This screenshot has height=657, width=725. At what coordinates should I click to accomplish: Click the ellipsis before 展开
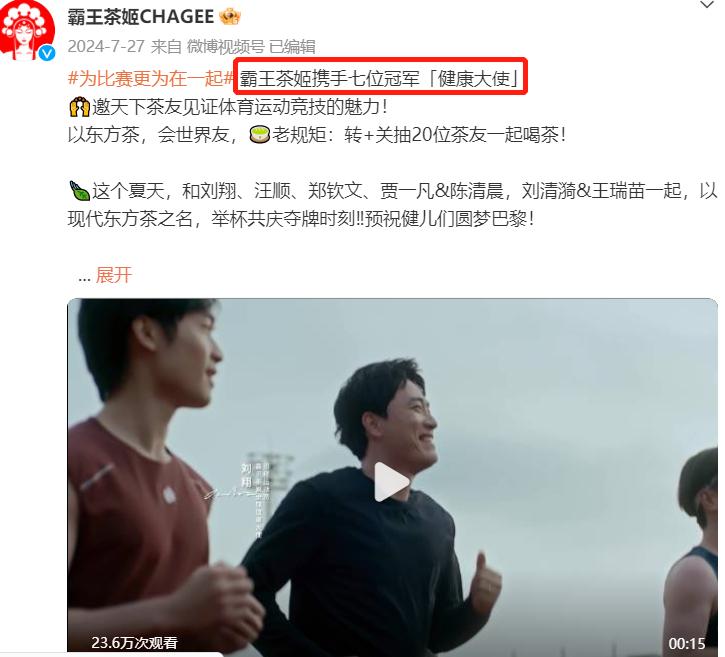tap(84, 278)
